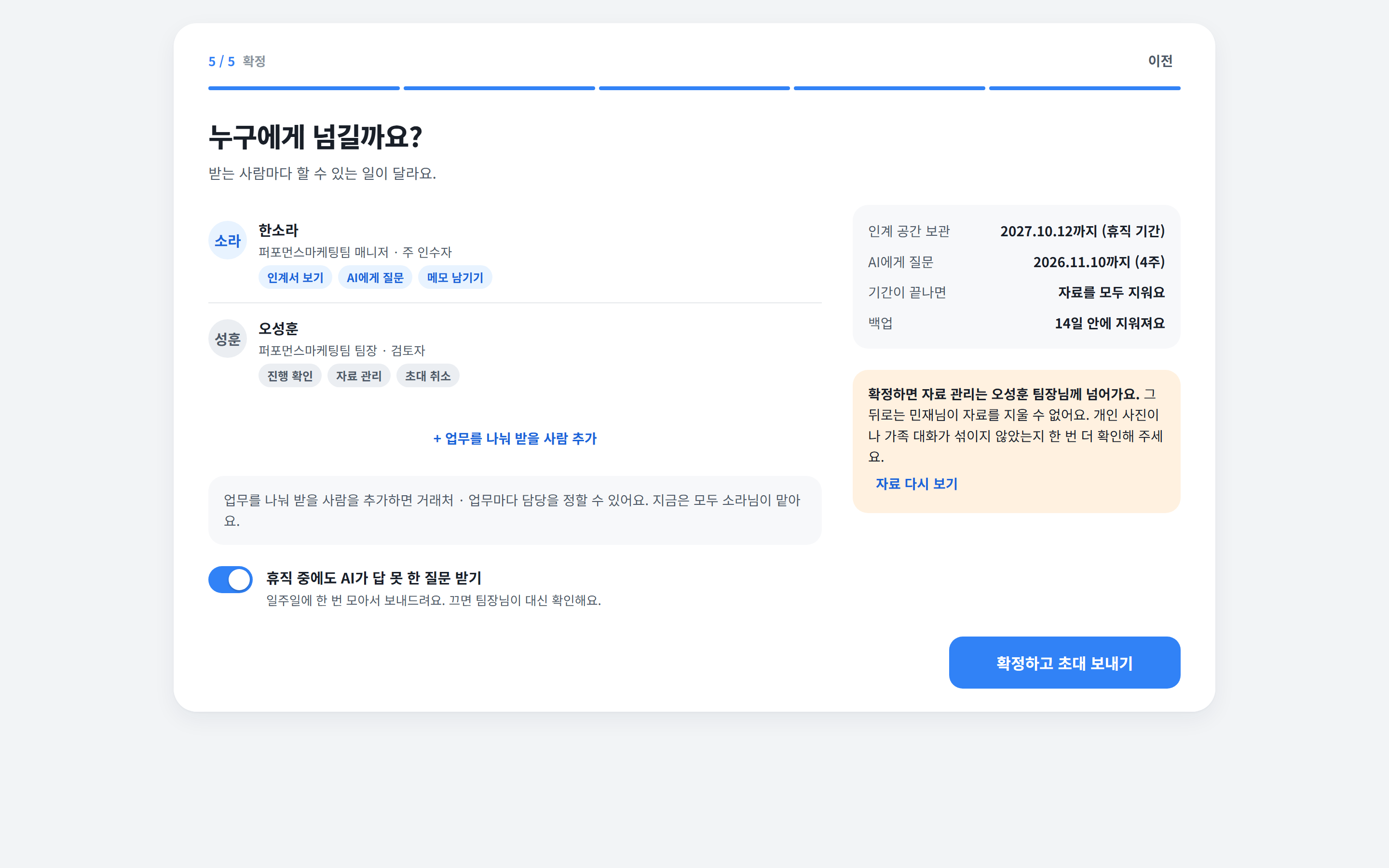Click the 메모 남기기 chip
Viewport: 1389px width, 868px height.
(x=455, y=277)
